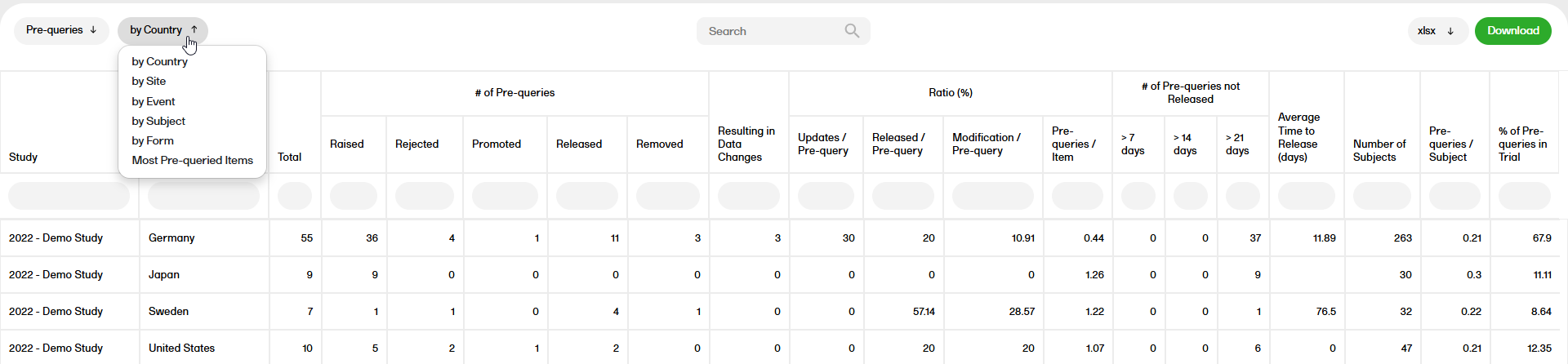
Task: Choose by Country in dropdown list
Action: (x=159, y=61)
